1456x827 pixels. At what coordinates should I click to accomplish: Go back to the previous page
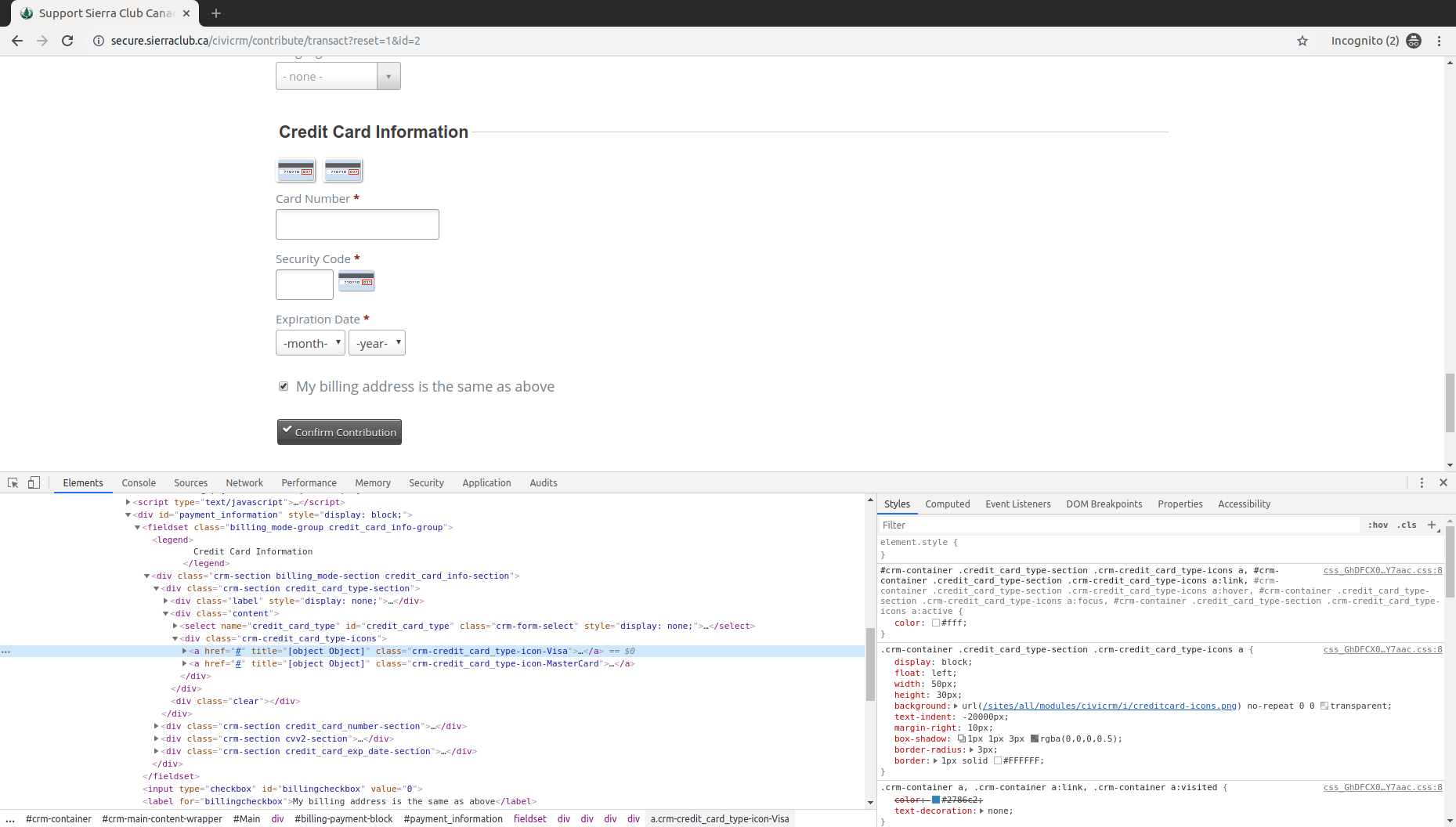click(x=16, y=41)
